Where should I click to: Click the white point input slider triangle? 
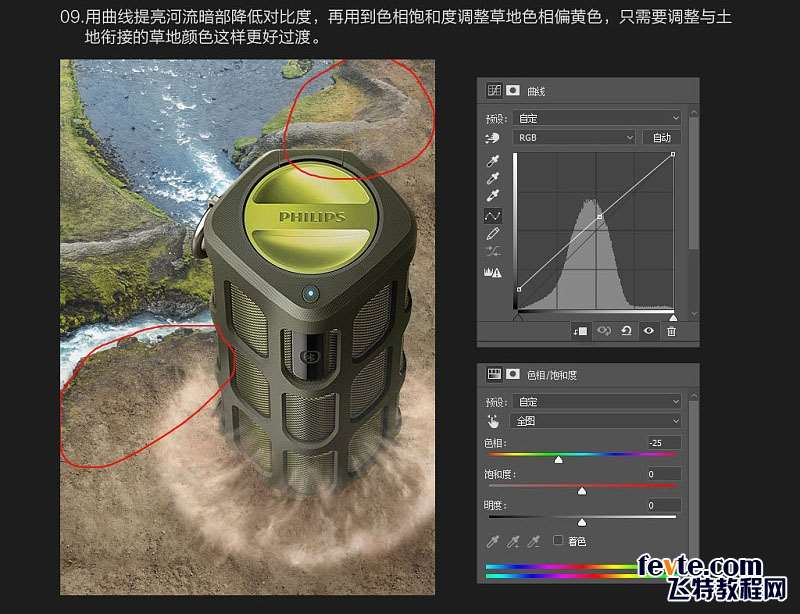673,317
